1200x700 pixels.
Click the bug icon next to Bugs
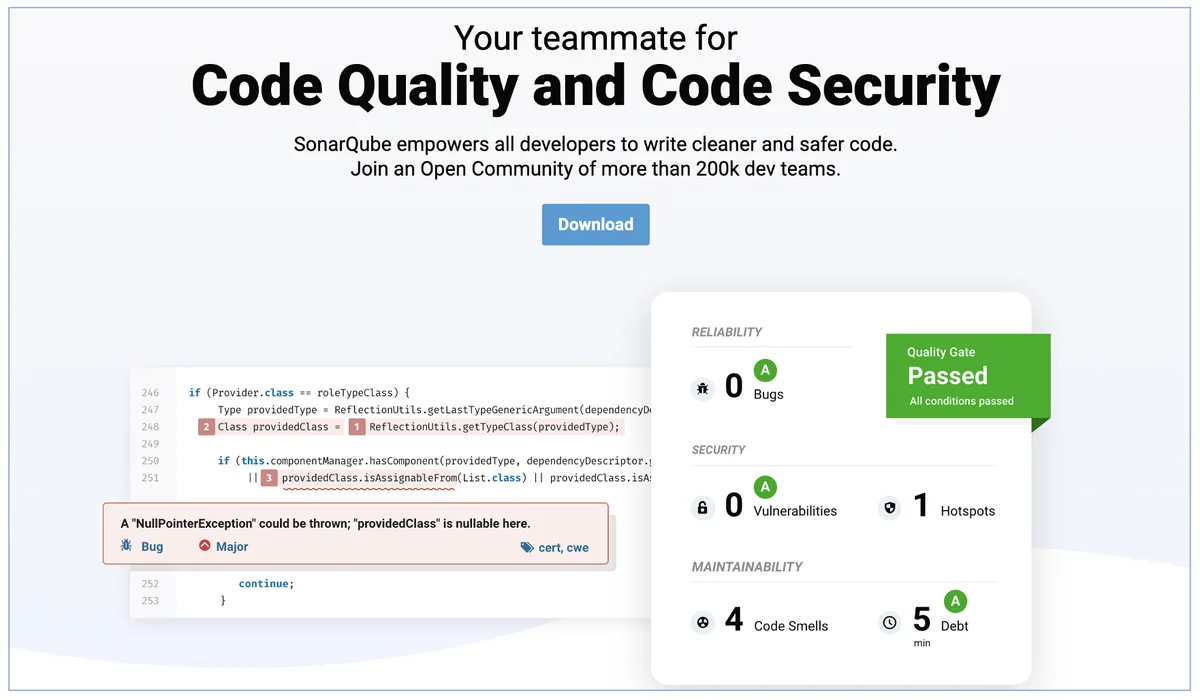pyautogui.click(x=702, y=388)
